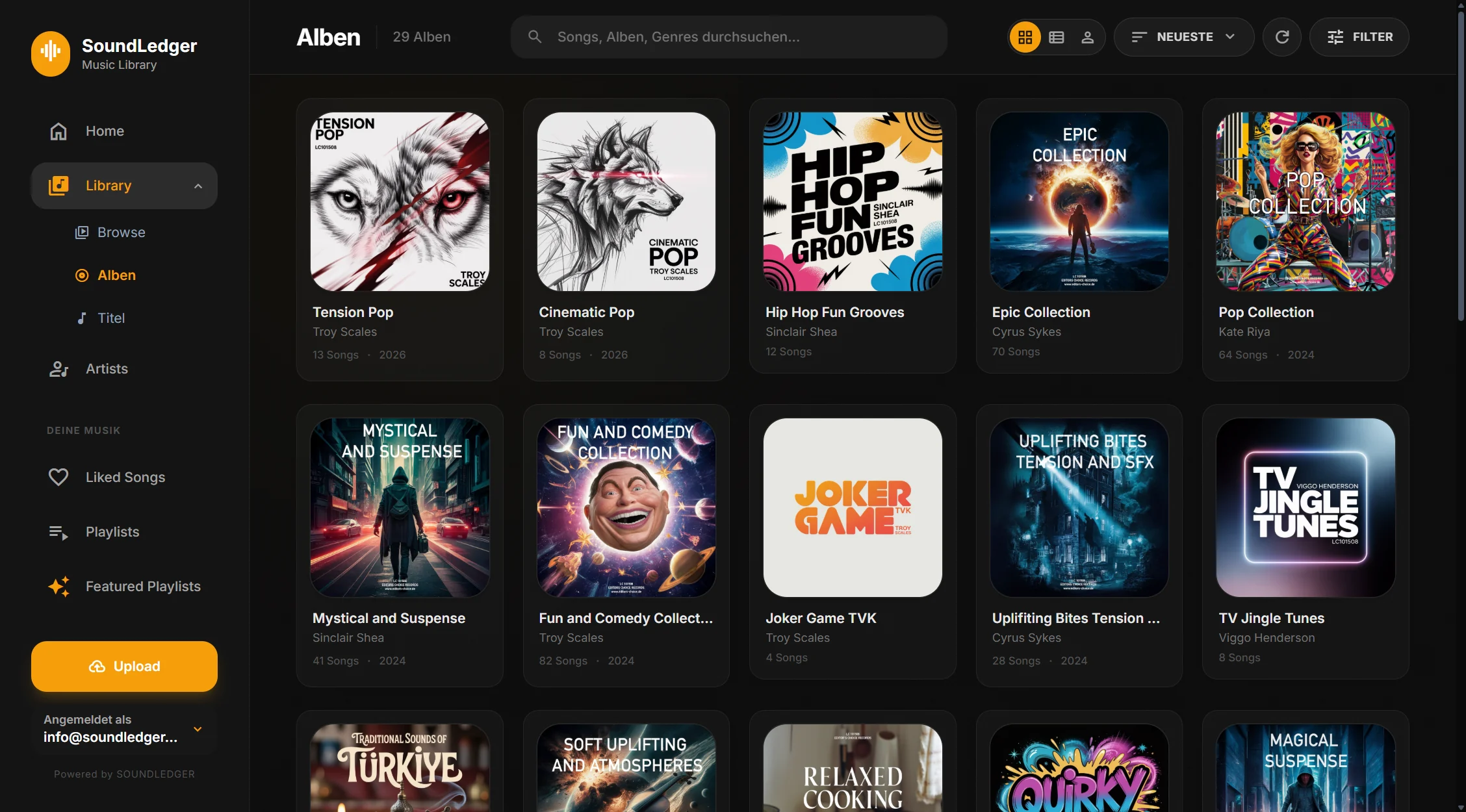This screenshot has width=1466, height=812.
Task: Switch to list view
Action: 1057,37
